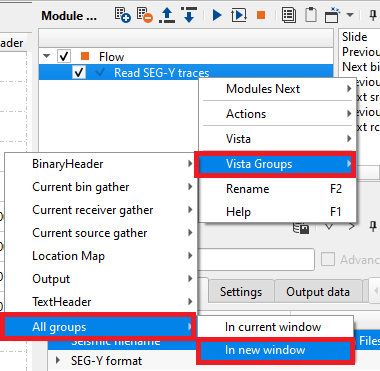
Task: Select the Read SEG-Y traces module row
Action: pos(186,72)
